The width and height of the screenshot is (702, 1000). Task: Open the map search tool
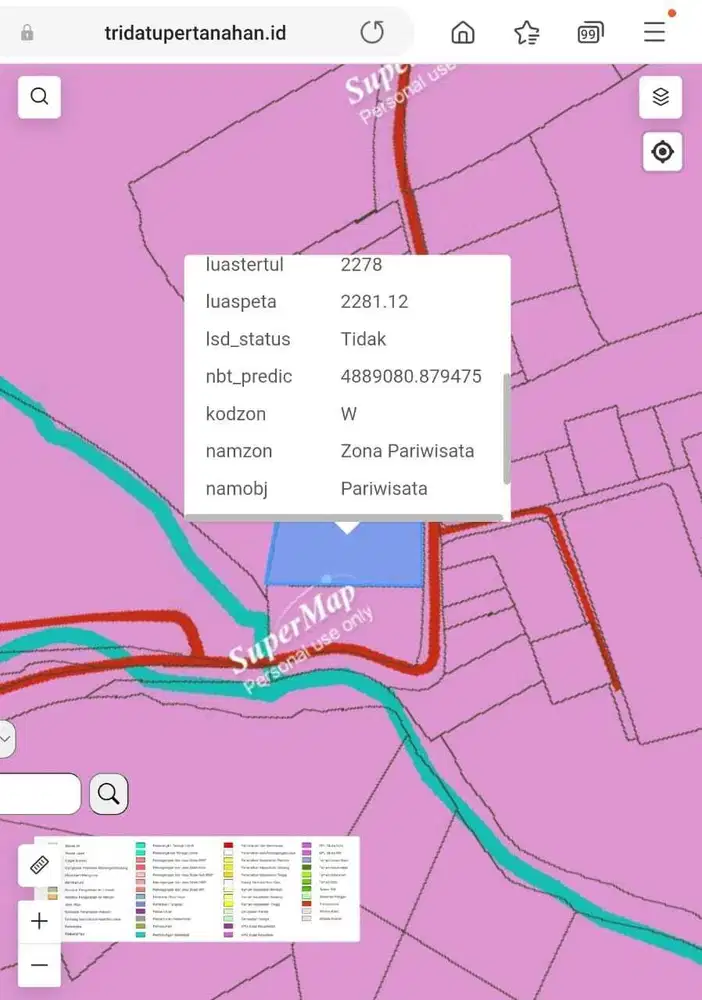[x=39, y=97]
